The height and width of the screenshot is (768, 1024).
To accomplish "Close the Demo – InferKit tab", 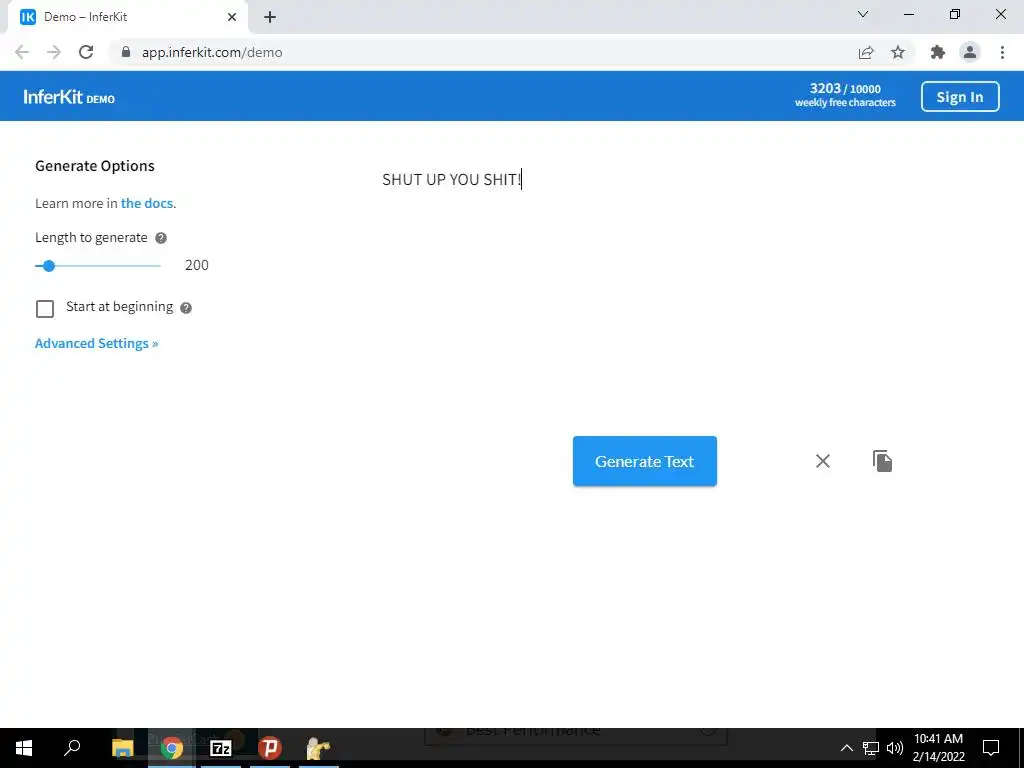I will click(232, 17).
